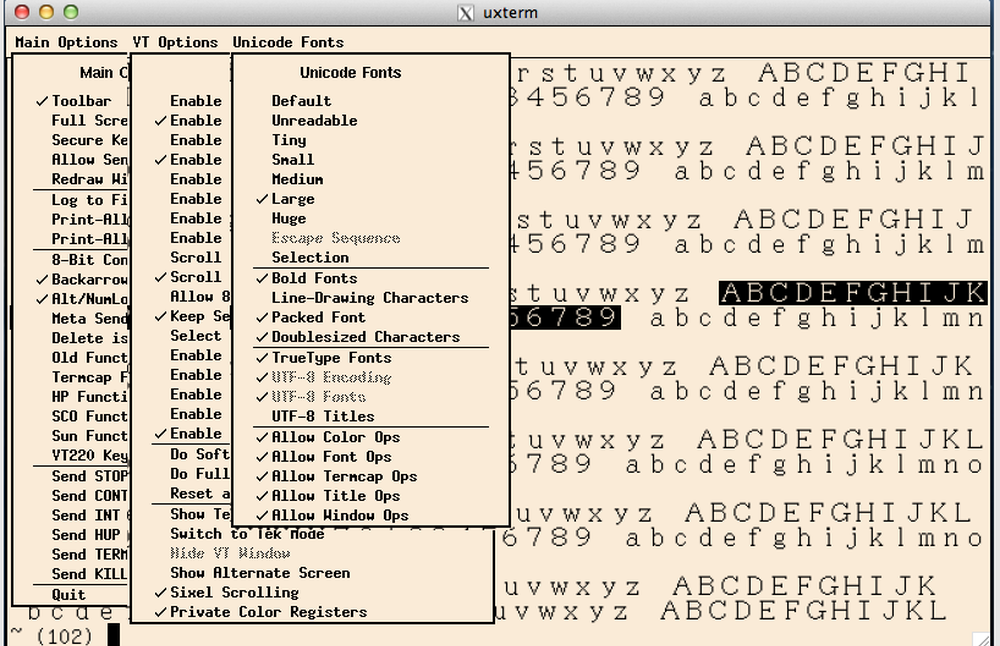This screenshot has width=1000, height=646.
Task: Choose the Redraw Wi… entry
Action: (x=89, y=179)
